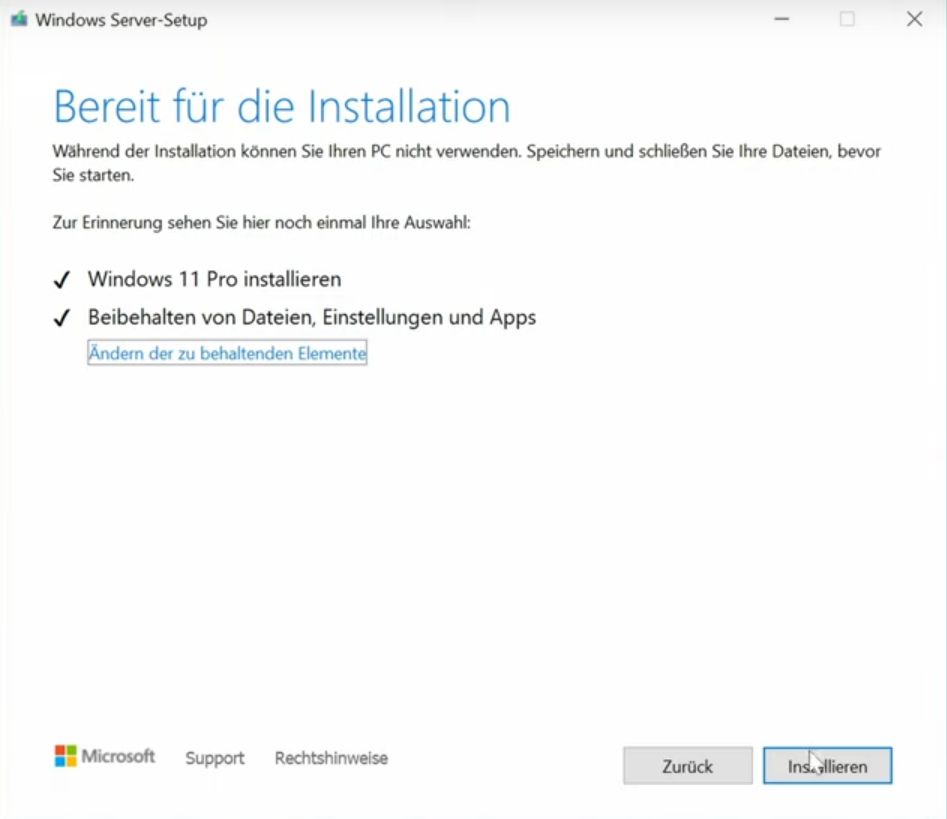The width and height of the screenshot is (947, 819).
Task: Click Beibehalten von Dateien, Einstellungen und Apps text
Action: (312, 317)
